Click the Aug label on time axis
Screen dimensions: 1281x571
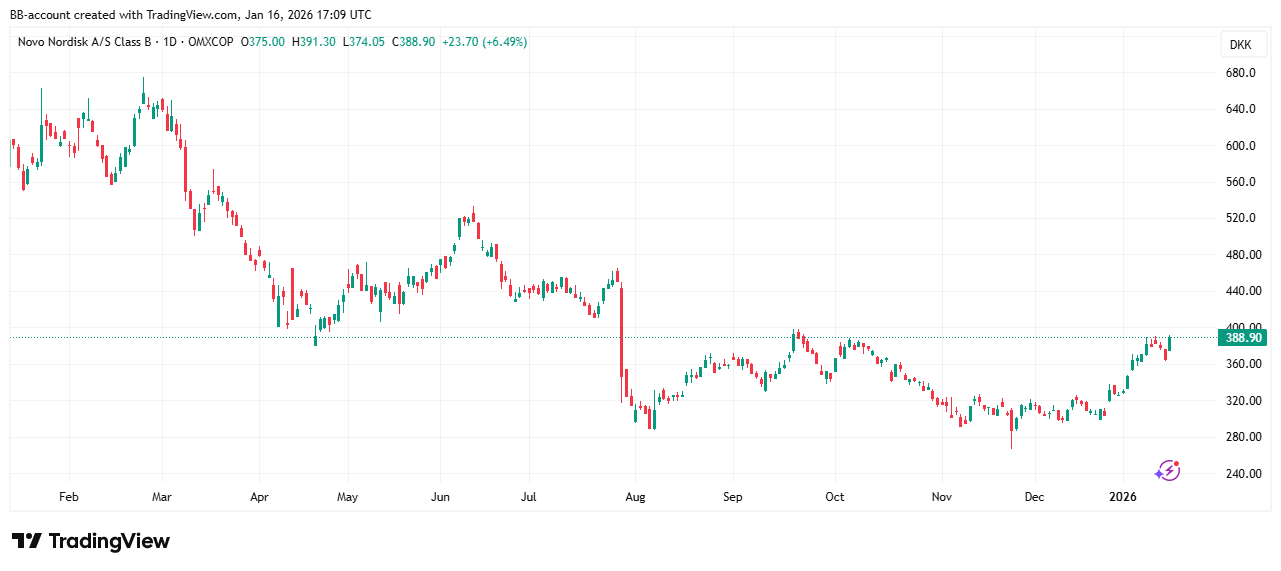633,496
